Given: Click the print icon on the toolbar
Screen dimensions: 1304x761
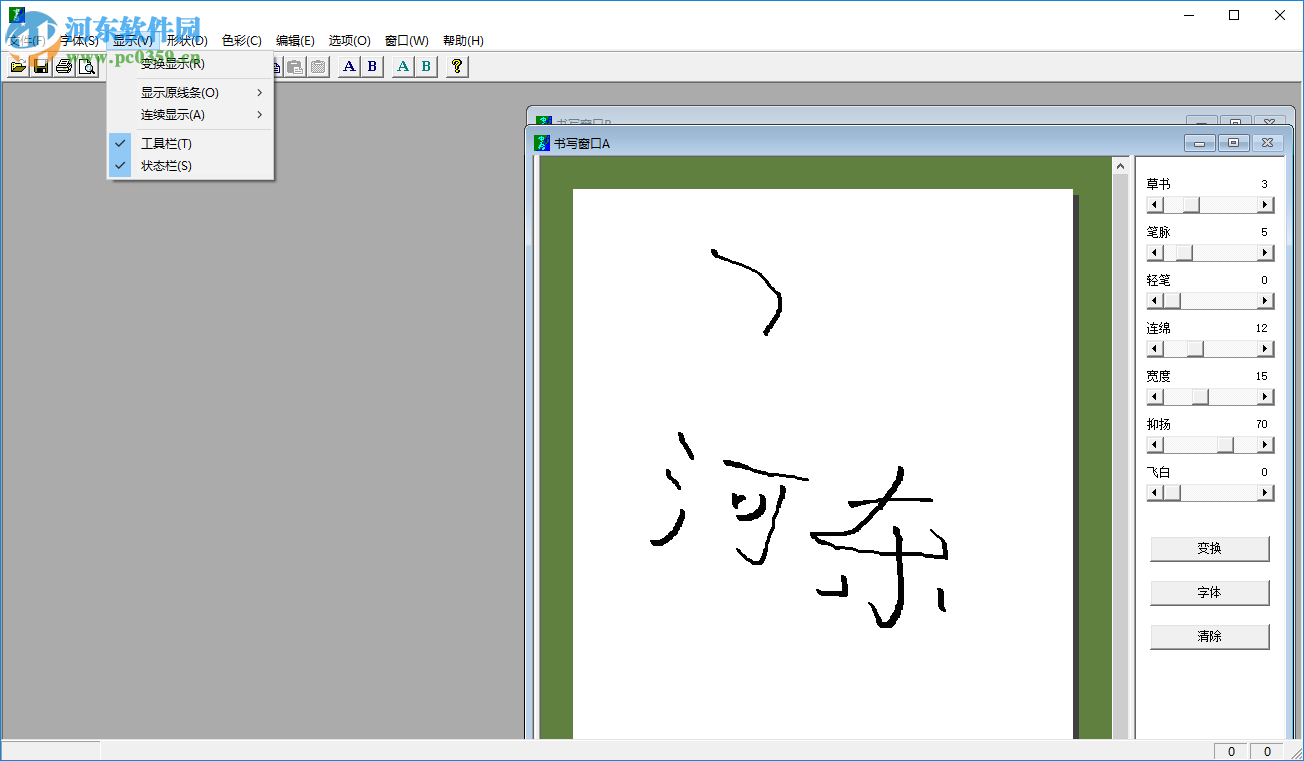Looking at the screenshot, I should tap(63, 66).
